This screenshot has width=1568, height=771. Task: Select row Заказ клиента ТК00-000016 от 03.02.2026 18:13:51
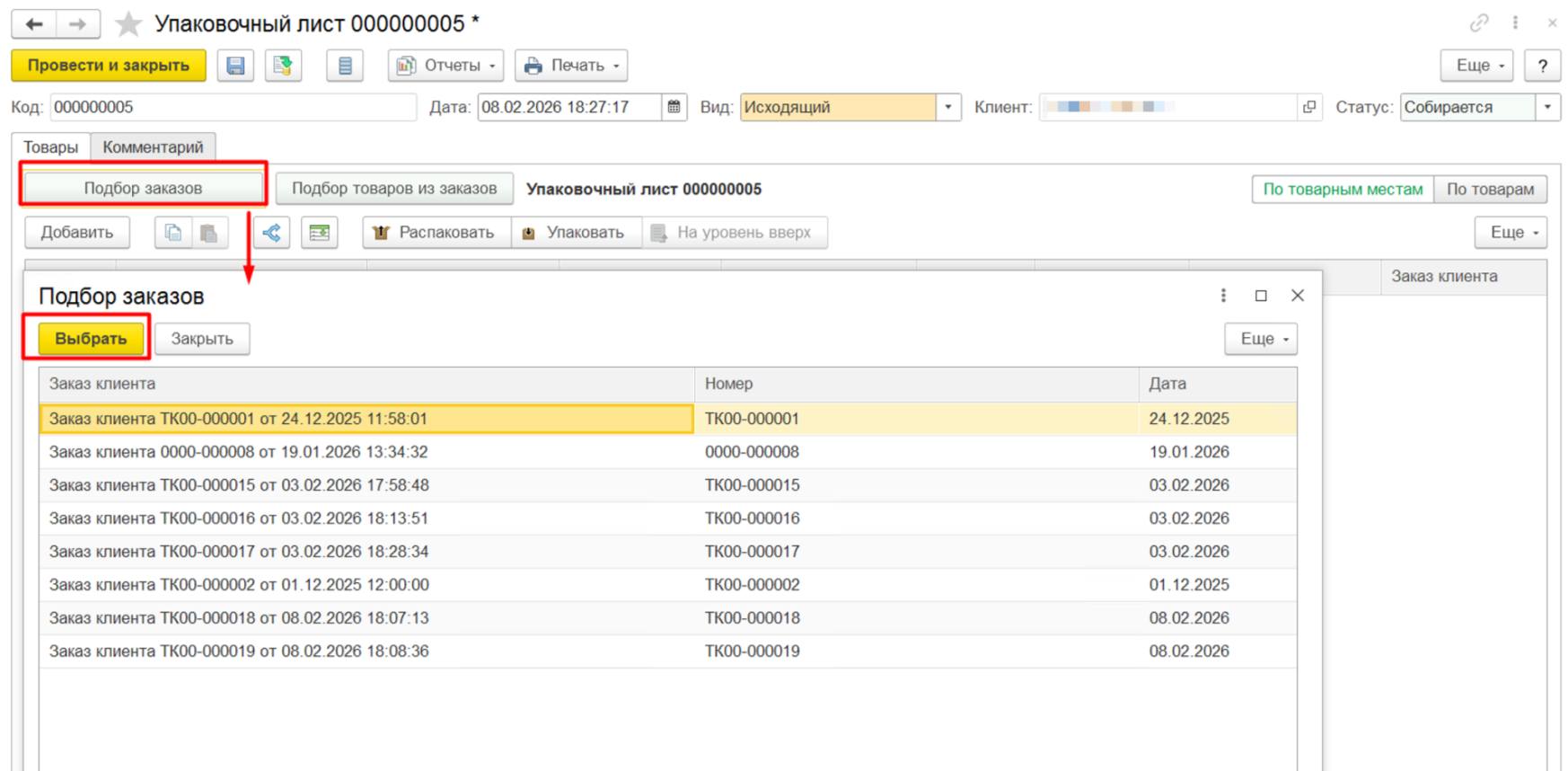point(668,518)
